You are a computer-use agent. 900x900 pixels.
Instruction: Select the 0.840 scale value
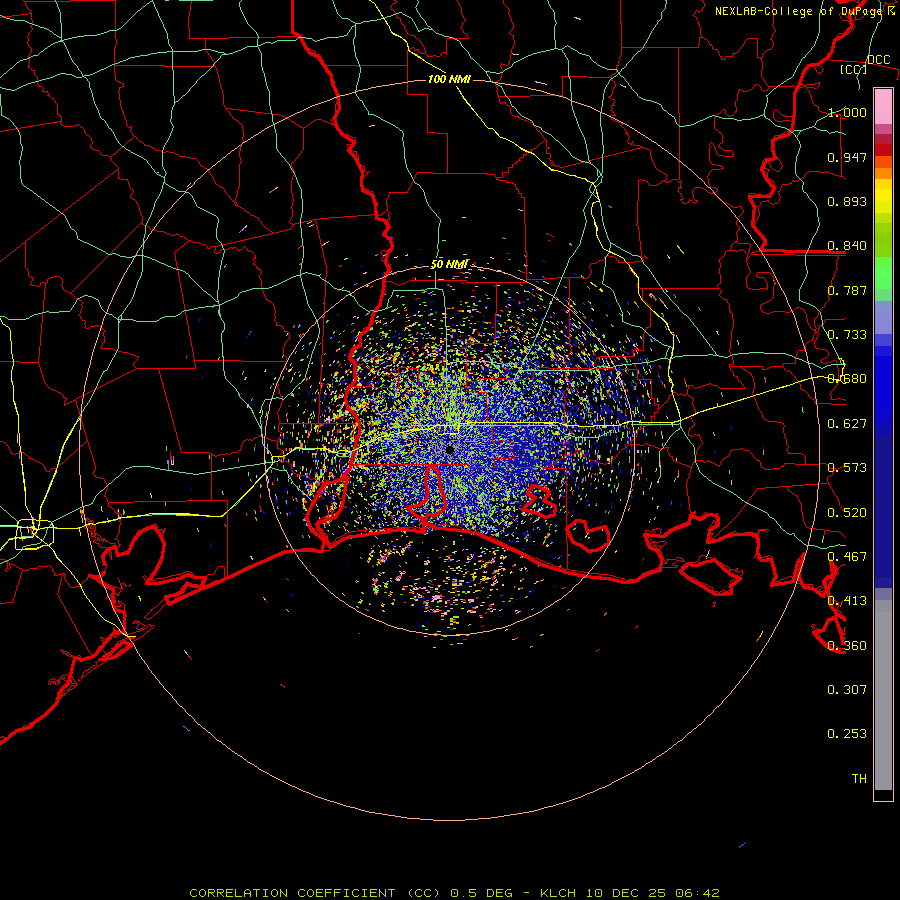pos(847,246)
